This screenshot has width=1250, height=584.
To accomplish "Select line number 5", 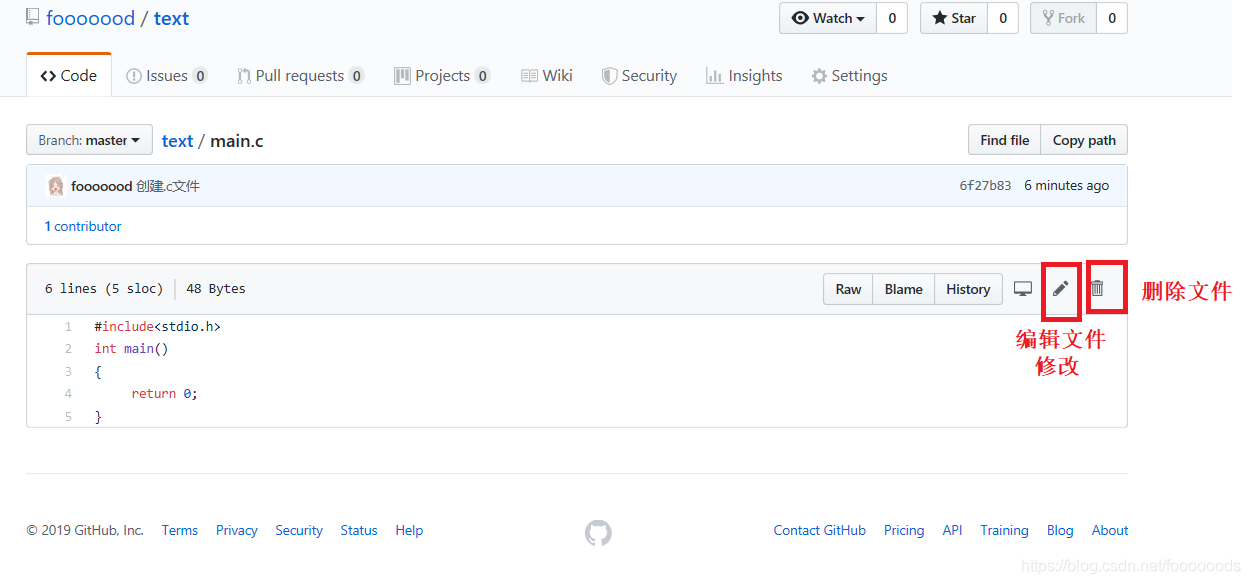I will [x=68, y=416].
